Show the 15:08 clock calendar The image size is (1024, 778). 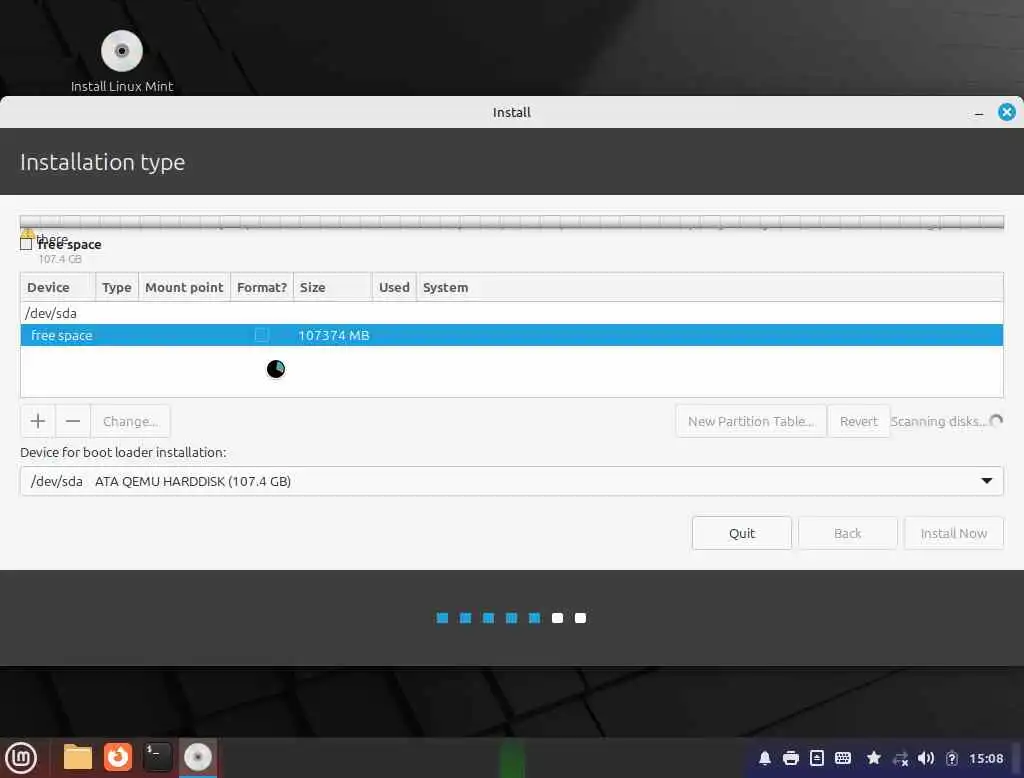pos(986,758)
